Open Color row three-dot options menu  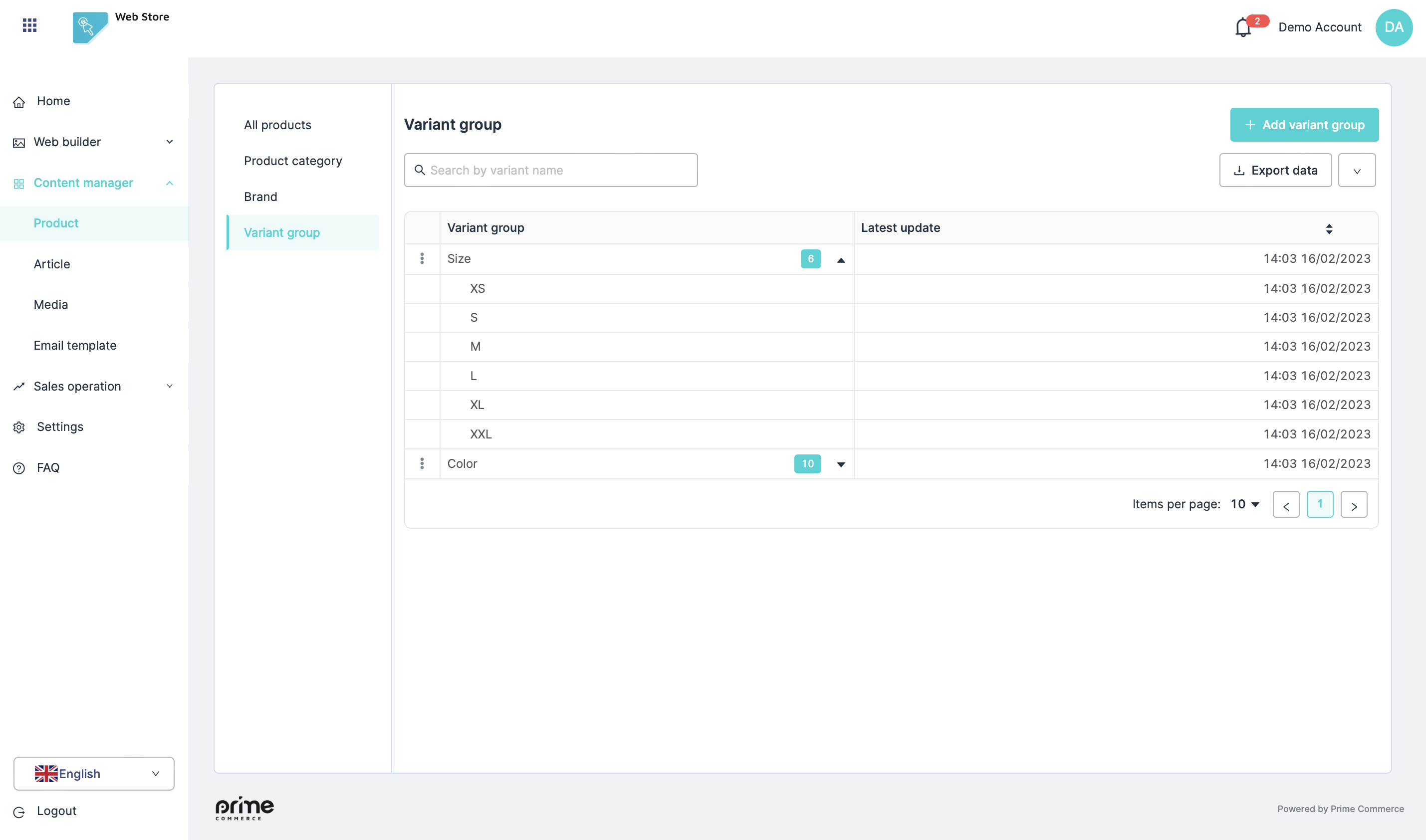(x=422, y=463)
